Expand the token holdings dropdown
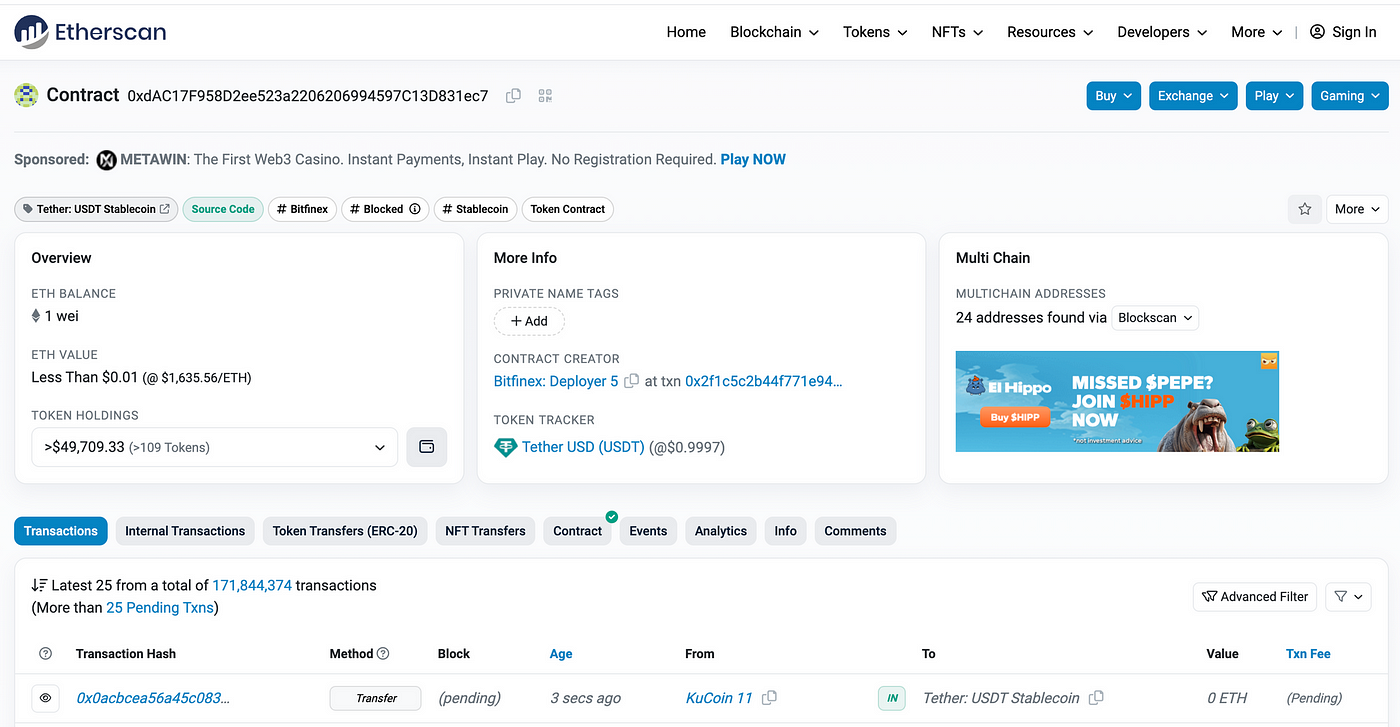Image resolution: width=1400 pixels, height=727 pixels. point(215,447)
